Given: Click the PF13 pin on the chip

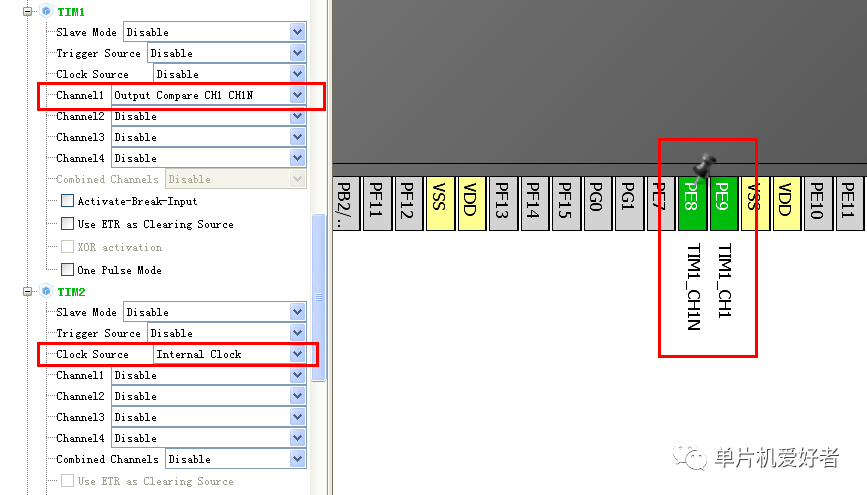Looking at the screenshot, I should tap(503, 203).
